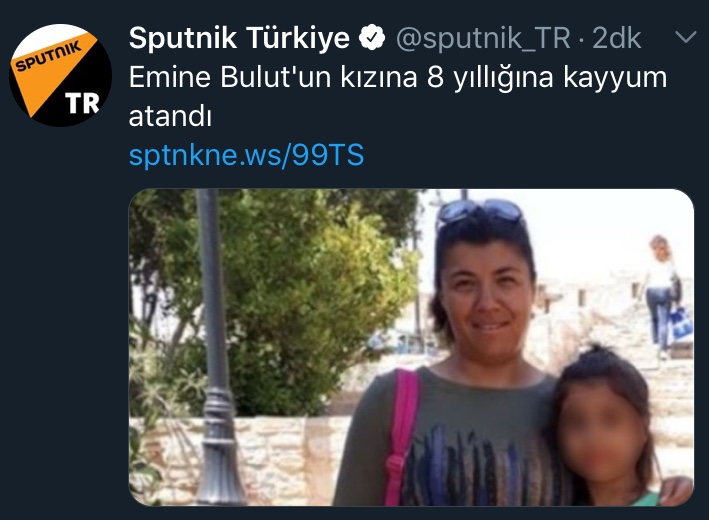
Task: Click the pink bag strap in the photo
Action: click(400, 436)
